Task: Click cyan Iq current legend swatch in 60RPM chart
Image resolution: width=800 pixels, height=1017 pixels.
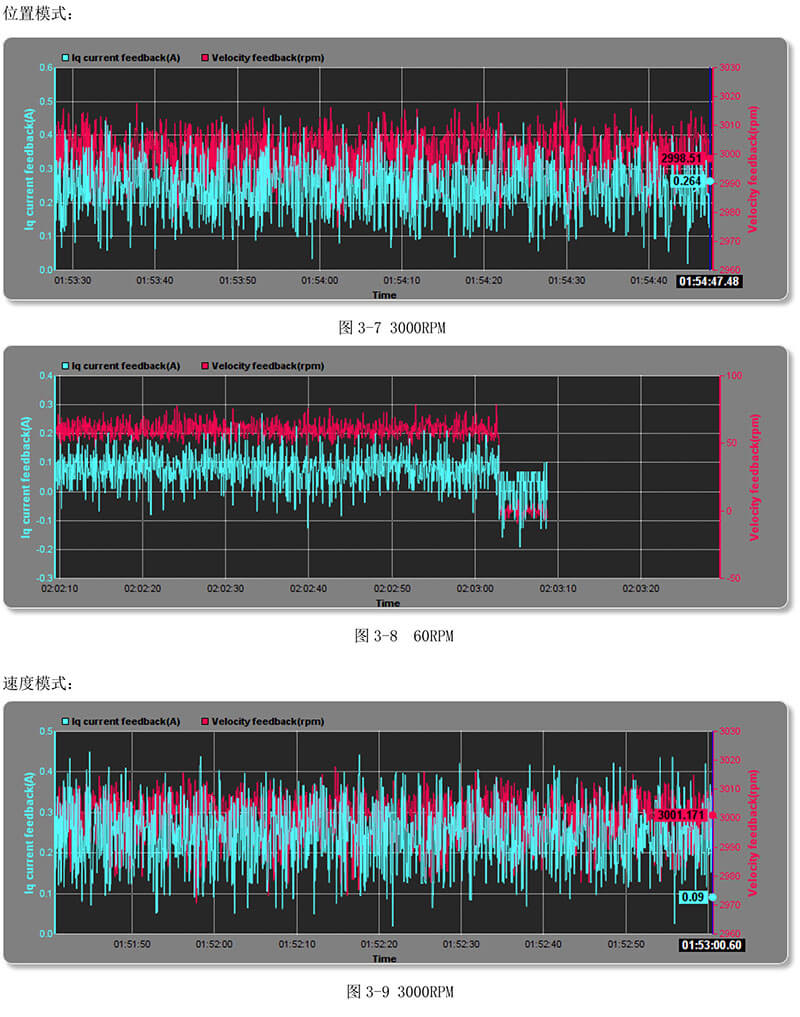Action: (x=66, y=366)
